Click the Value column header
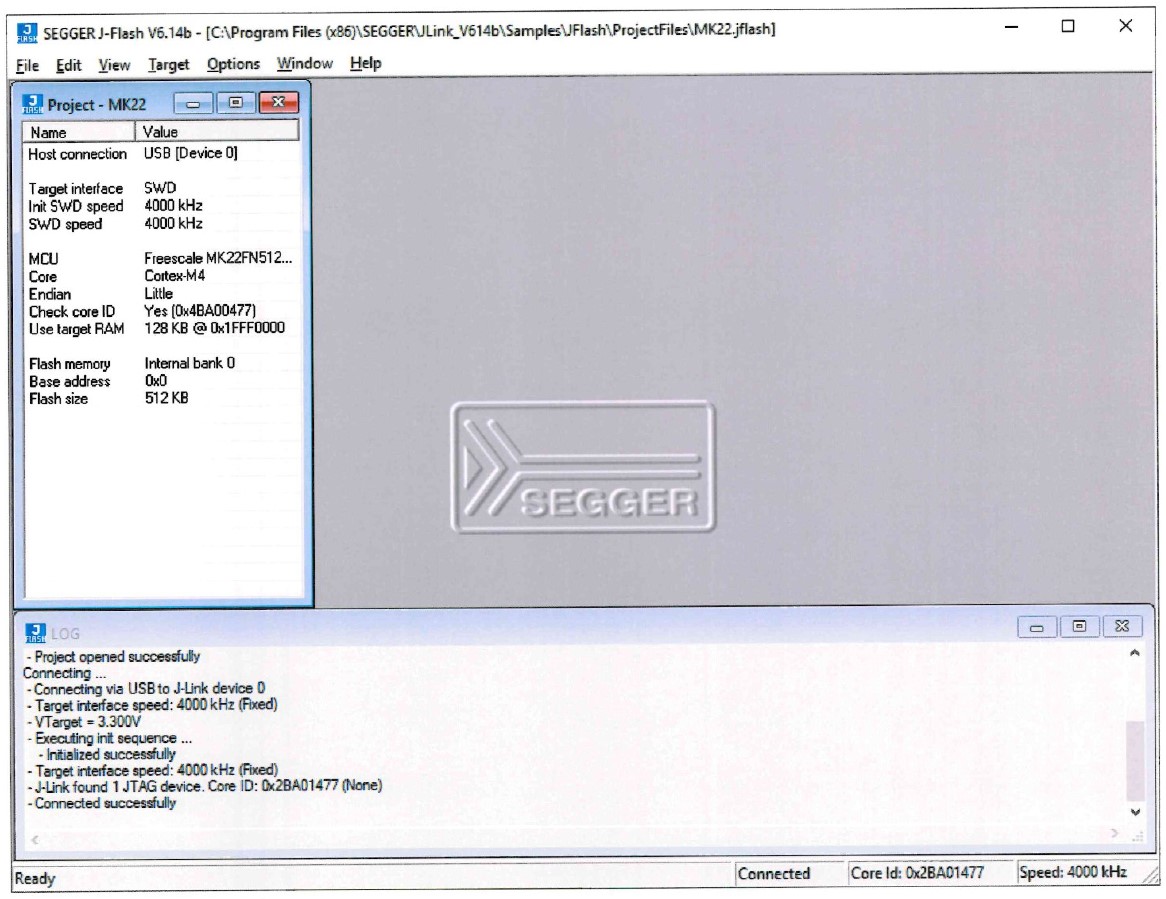1166x899 pixels. [217, 132]
